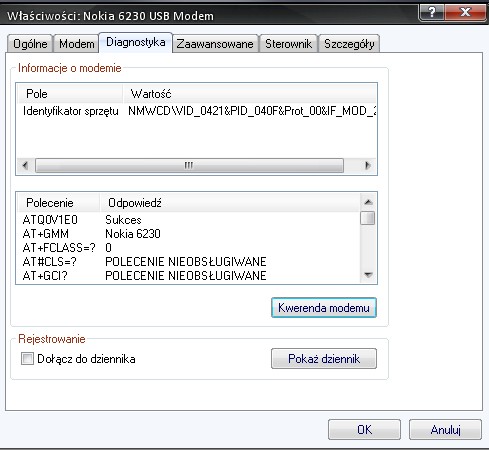Click the Sukces response text

123,220
